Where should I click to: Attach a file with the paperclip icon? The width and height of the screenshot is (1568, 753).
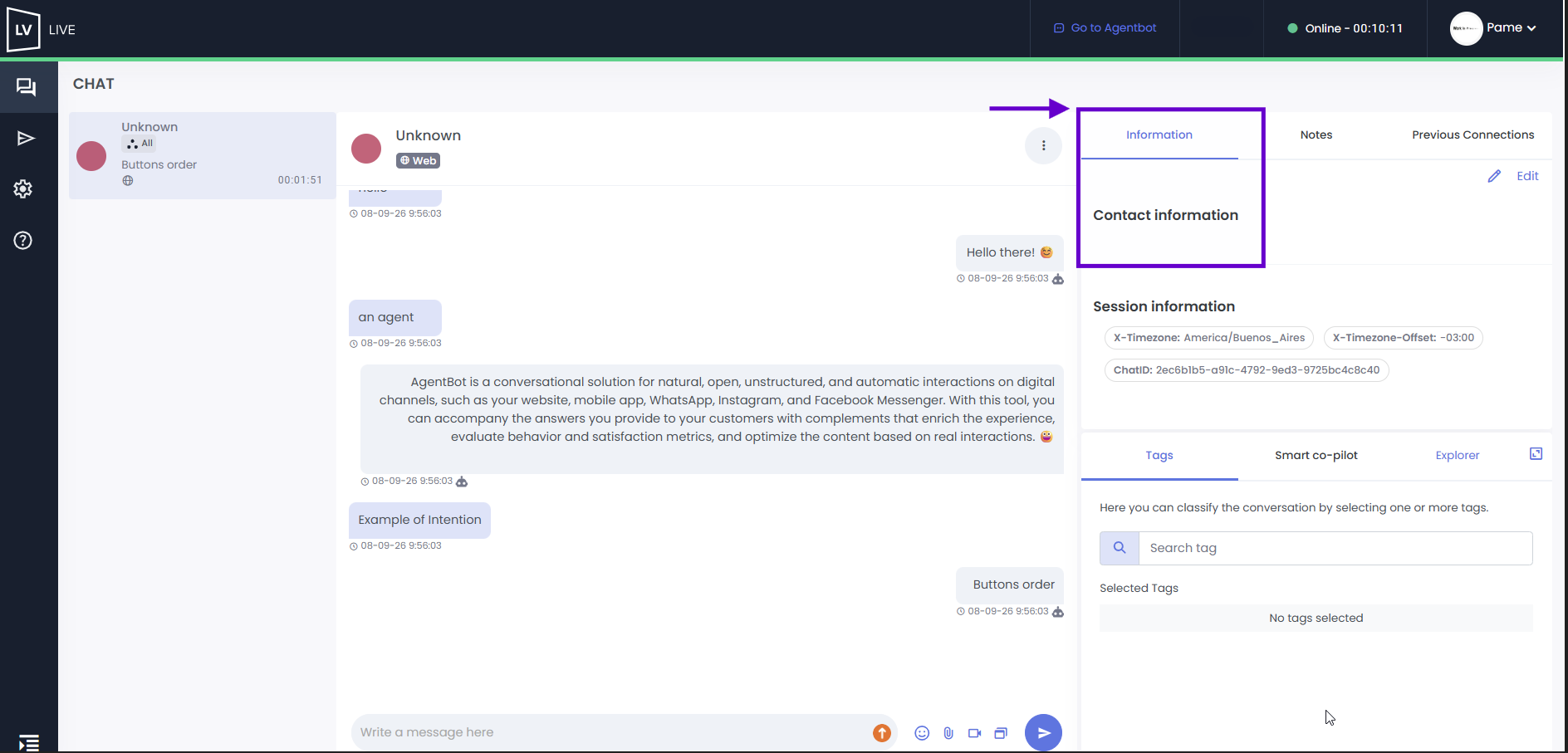[948, 733]
